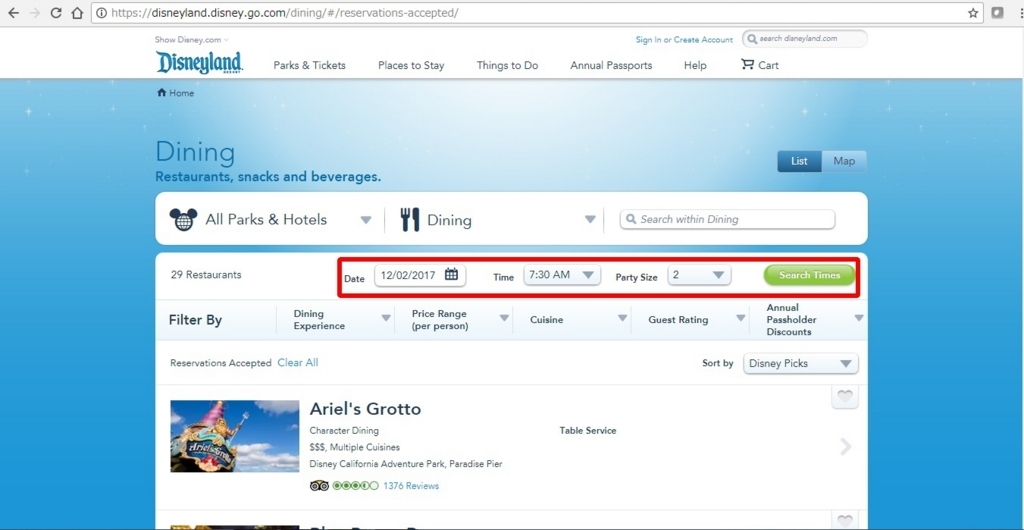Click the fork and knife Dining icon

409,219
